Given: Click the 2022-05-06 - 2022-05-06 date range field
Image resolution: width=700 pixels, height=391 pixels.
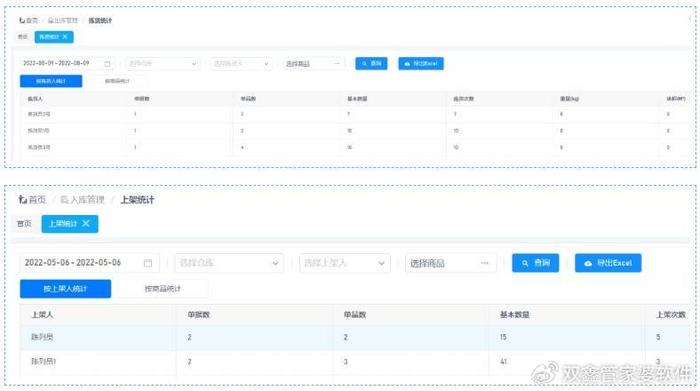Looking at the screenshot, I should pos(89,263).
